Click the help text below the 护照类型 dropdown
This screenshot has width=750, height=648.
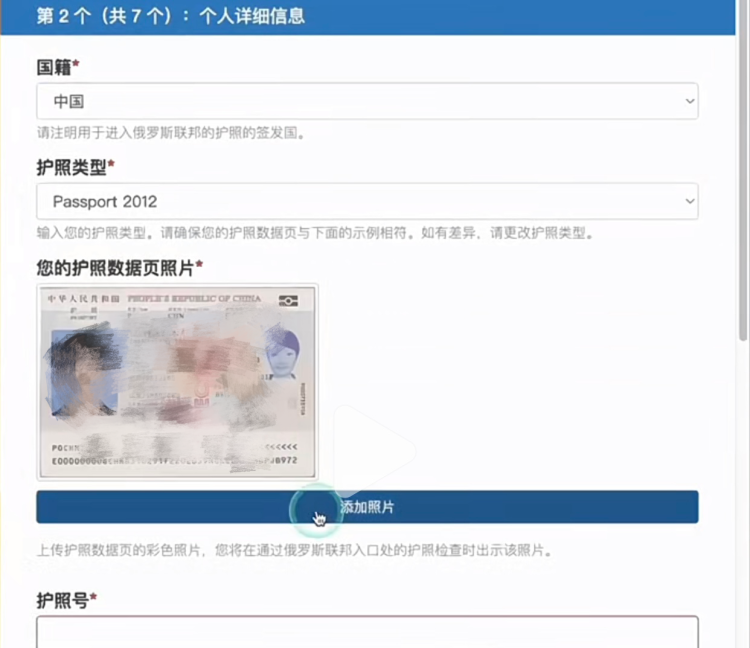[315, 233]
